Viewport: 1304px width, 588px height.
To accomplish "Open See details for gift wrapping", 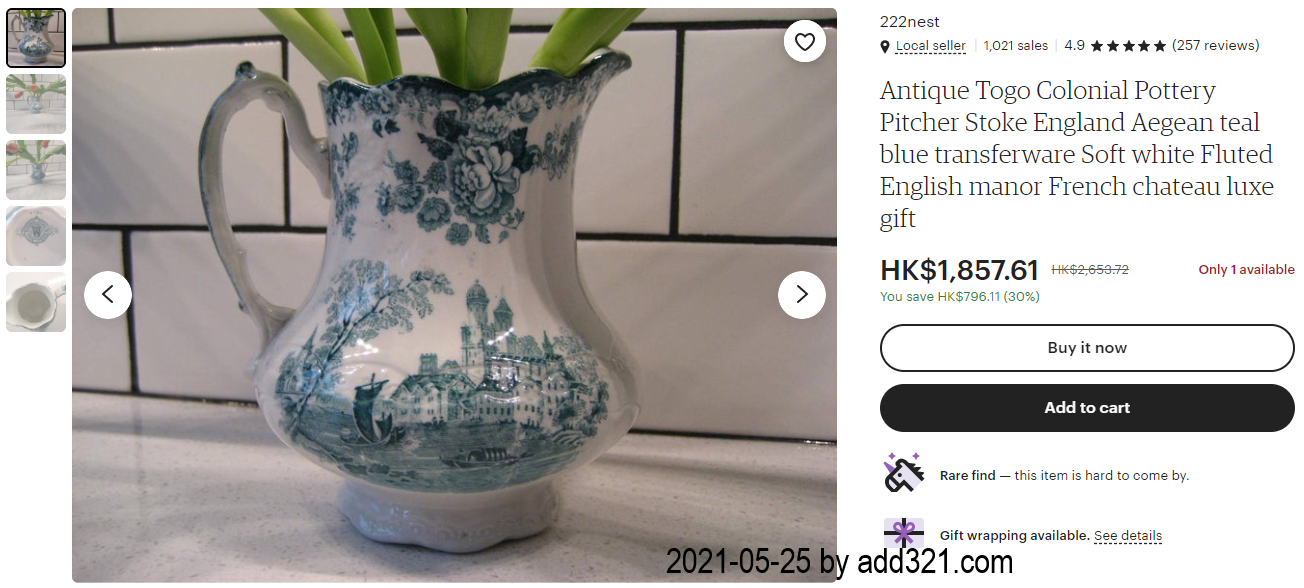I will click(x=1128, y=536).
